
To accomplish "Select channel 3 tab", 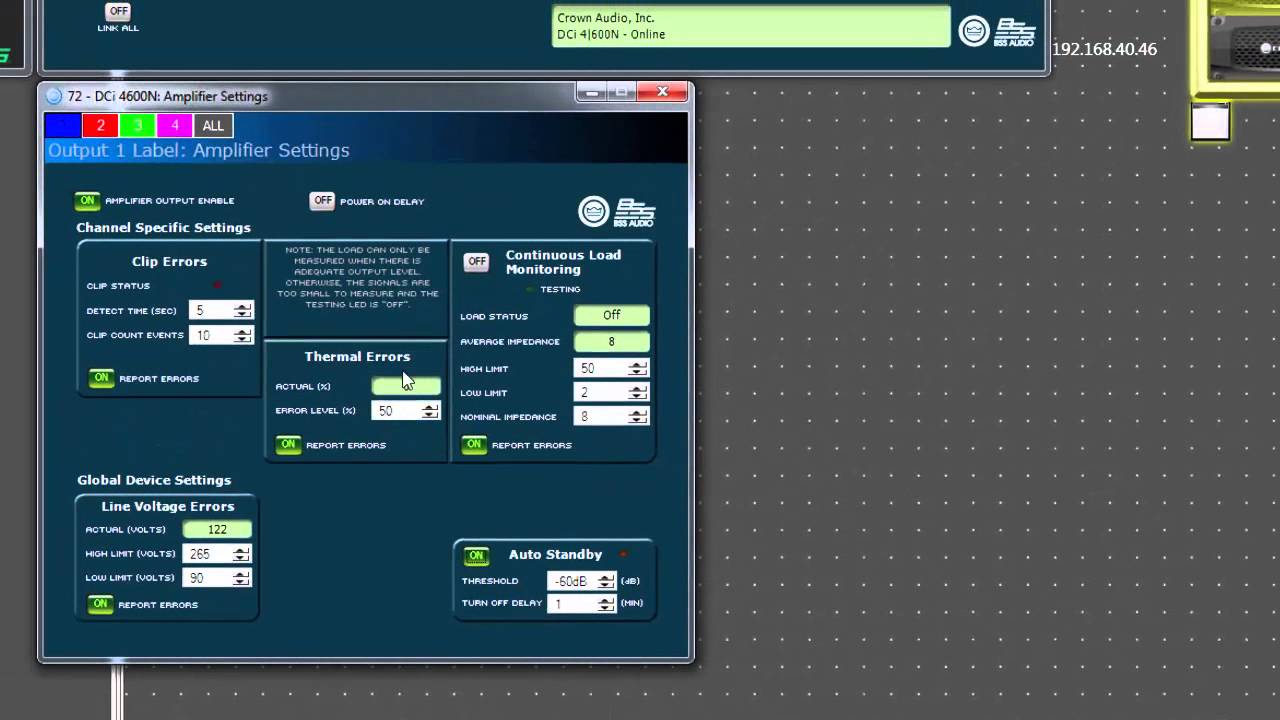I will pos(137,125).
